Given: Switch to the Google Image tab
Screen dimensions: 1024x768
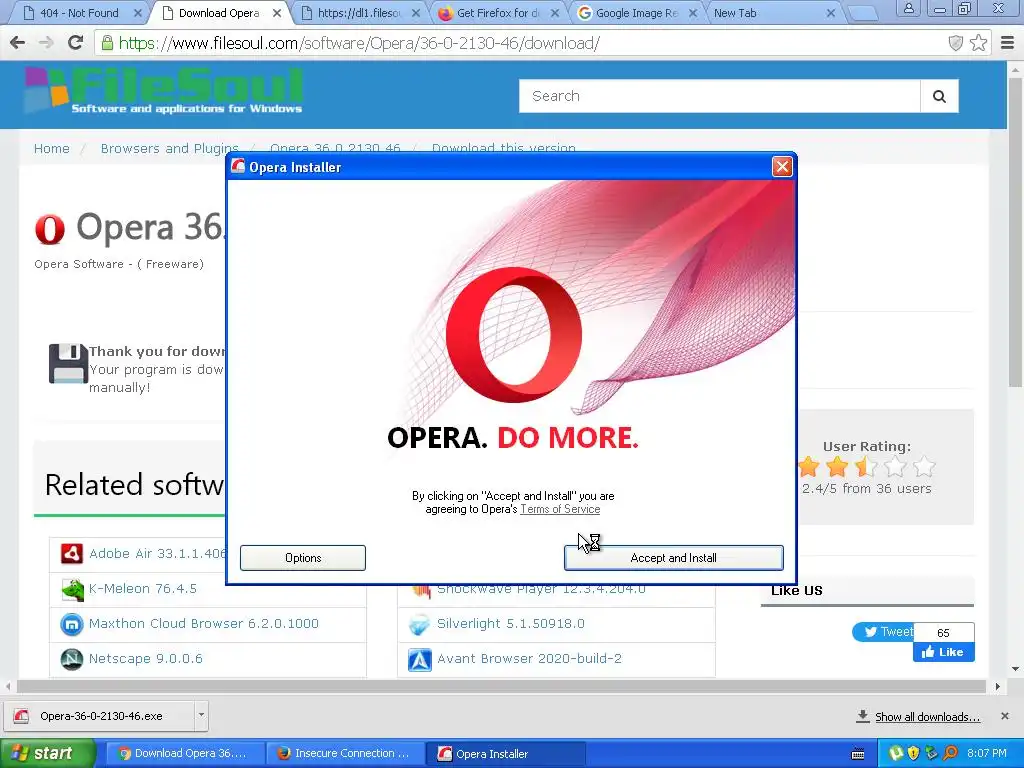Looking at the screenshot, I should pos(637,13).
